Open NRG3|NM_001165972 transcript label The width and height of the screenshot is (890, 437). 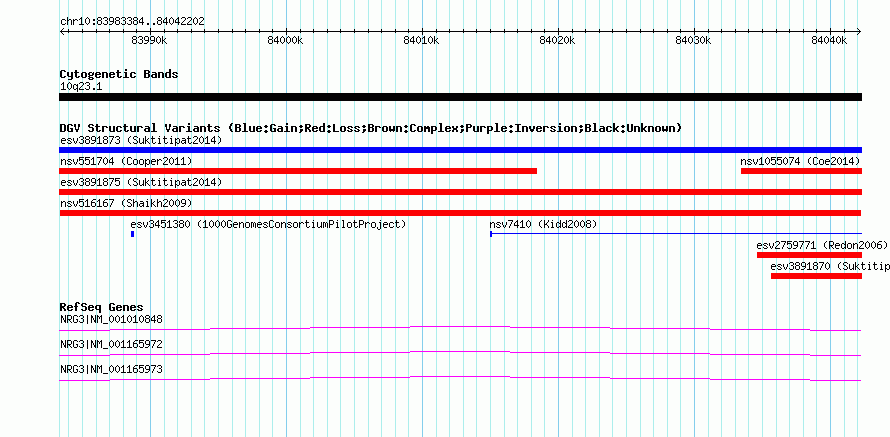point(111,344)
